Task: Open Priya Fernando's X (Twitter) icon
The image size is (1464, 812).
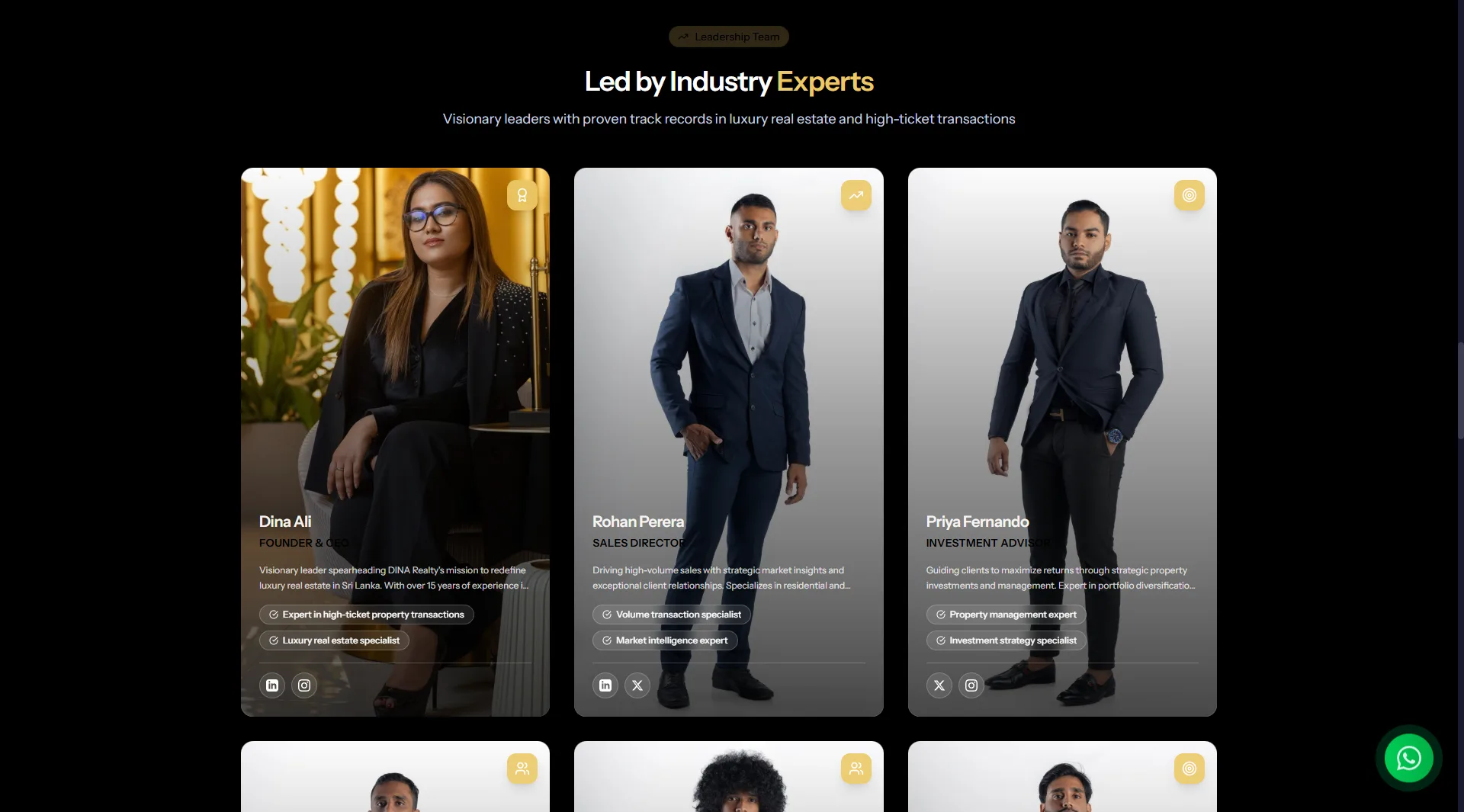Action: click(939, 685)
